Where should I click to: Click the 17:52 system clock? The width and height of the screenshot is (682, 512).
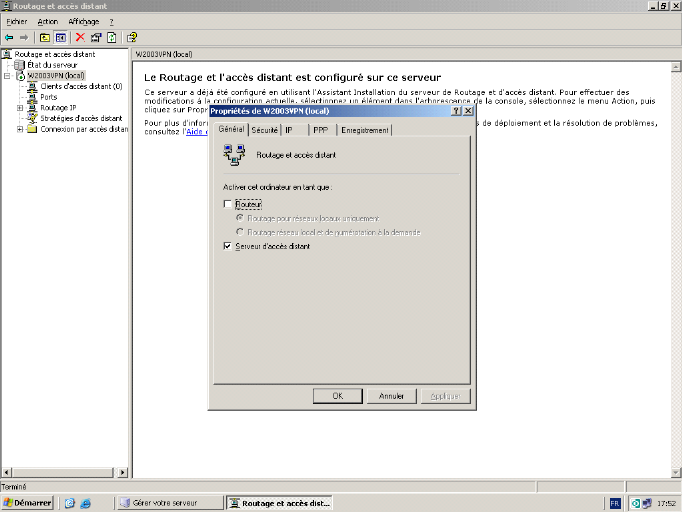coord(666,503)
